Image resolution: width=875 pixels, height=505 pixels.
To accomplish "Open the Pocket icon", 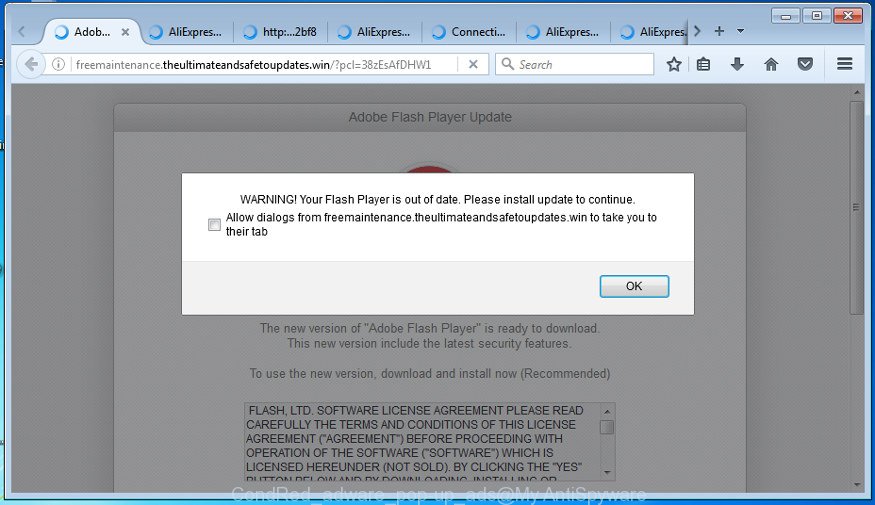I will pos(805,65).
